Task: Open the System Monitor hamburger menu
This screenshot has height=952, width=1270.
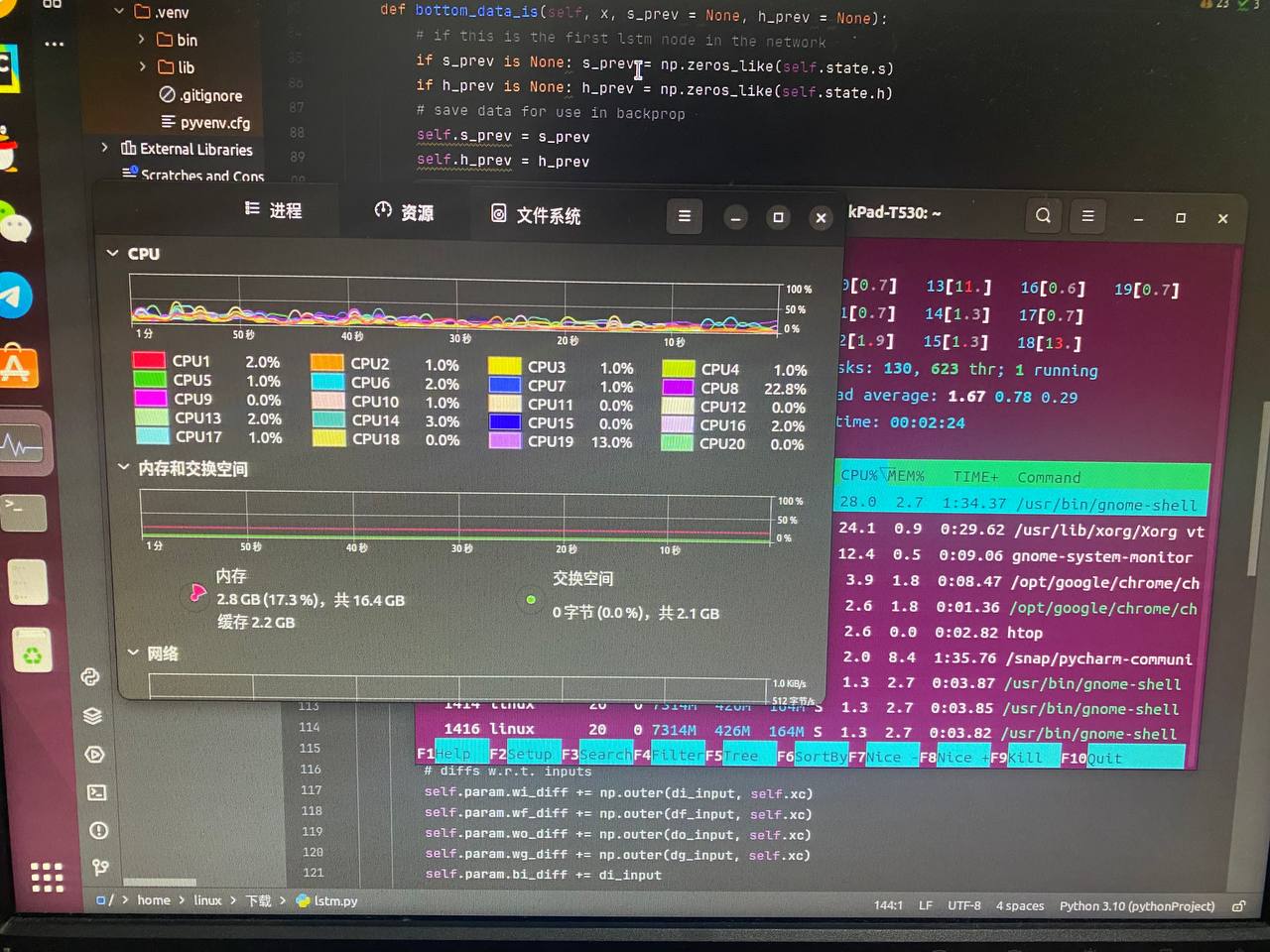Action: pyautogui.click(x=685, y=216)
